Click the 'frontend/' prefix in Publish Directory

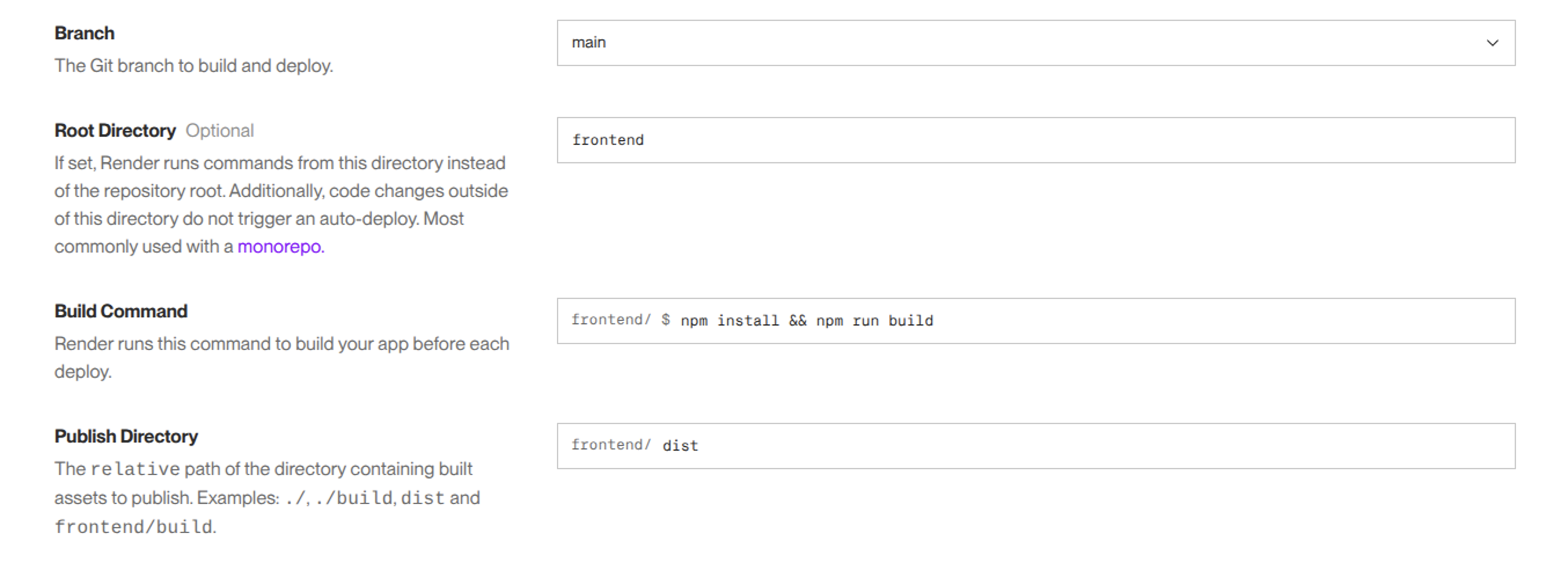pos(610,445)
